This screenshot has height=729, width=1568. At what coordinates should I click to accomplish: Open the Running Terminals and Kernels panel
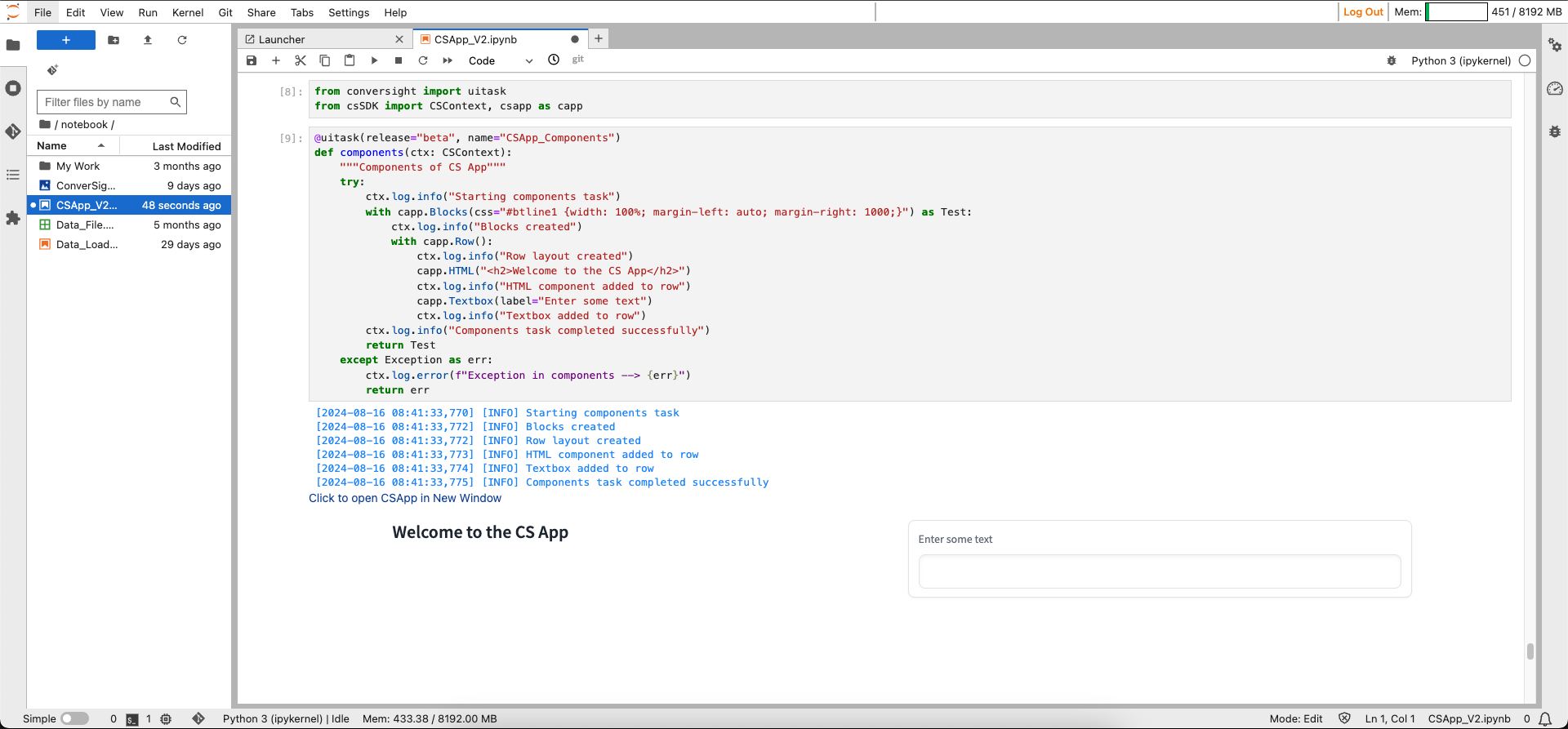click(x=13, y=88)
